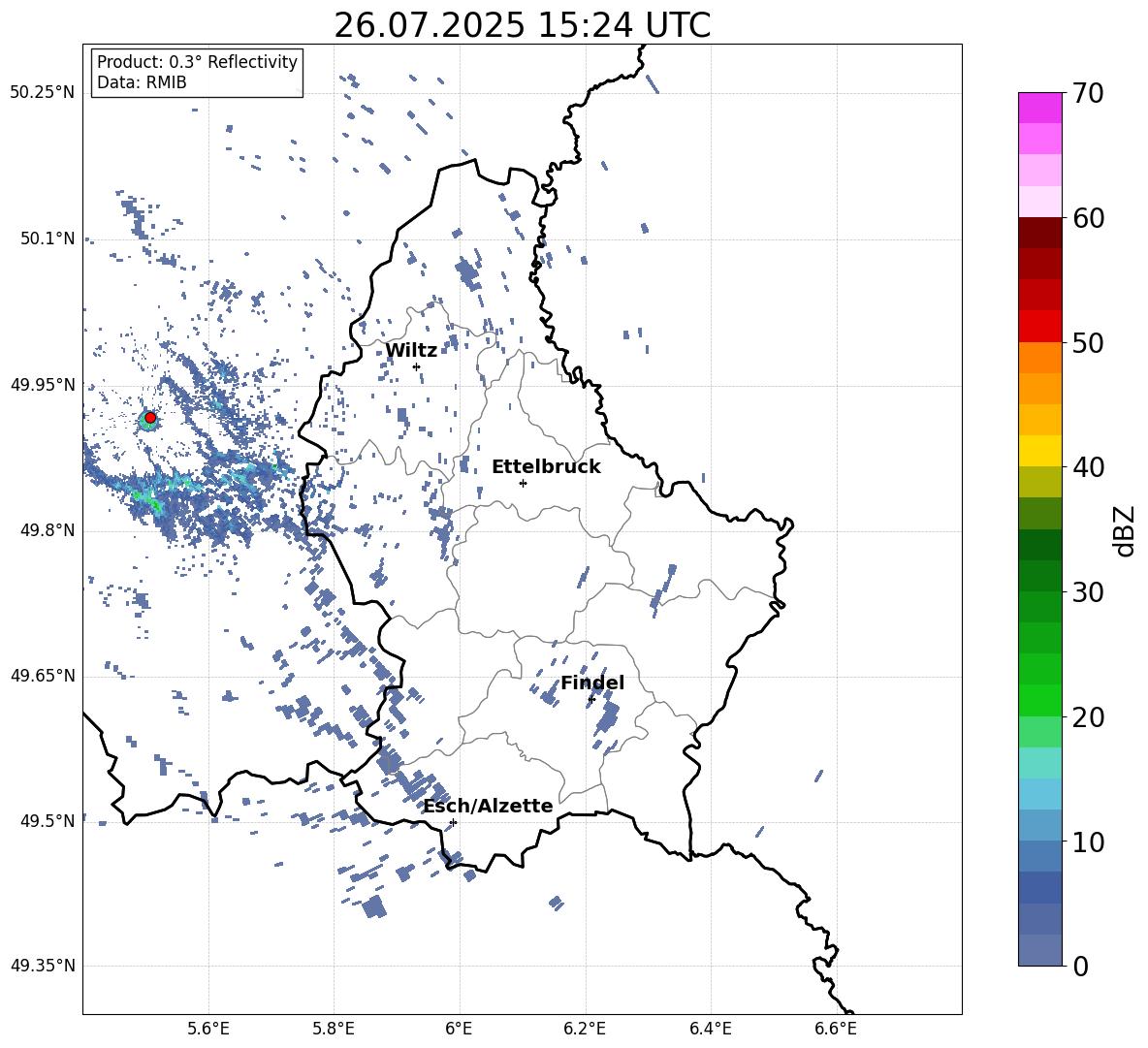Click the 40 value on colorbar
This screenshot has width=1148, height=1048.
(1088, 467)
